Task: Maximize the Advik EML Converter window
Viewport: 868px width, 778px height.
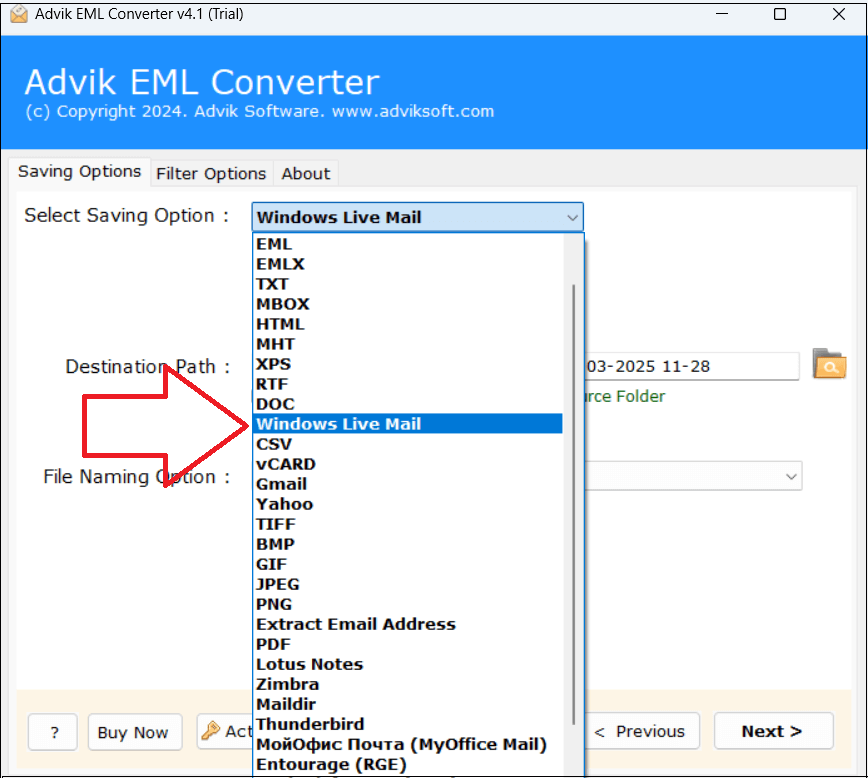Action: pos(779,14)
